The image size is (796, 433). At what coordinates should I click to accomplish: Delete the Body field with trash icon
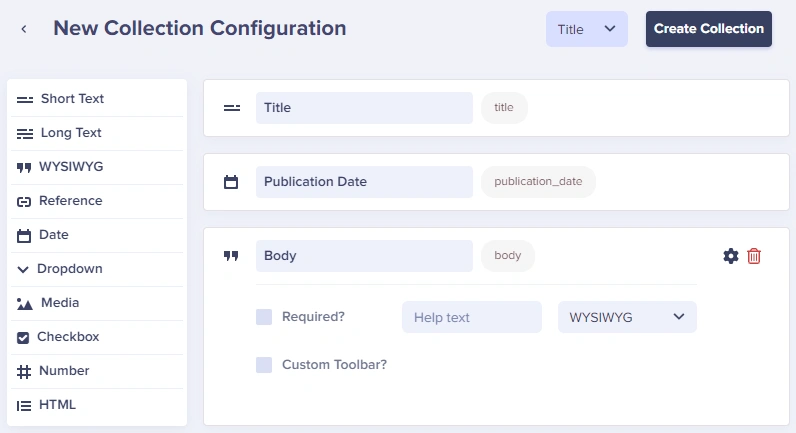(x=754, y=256)
